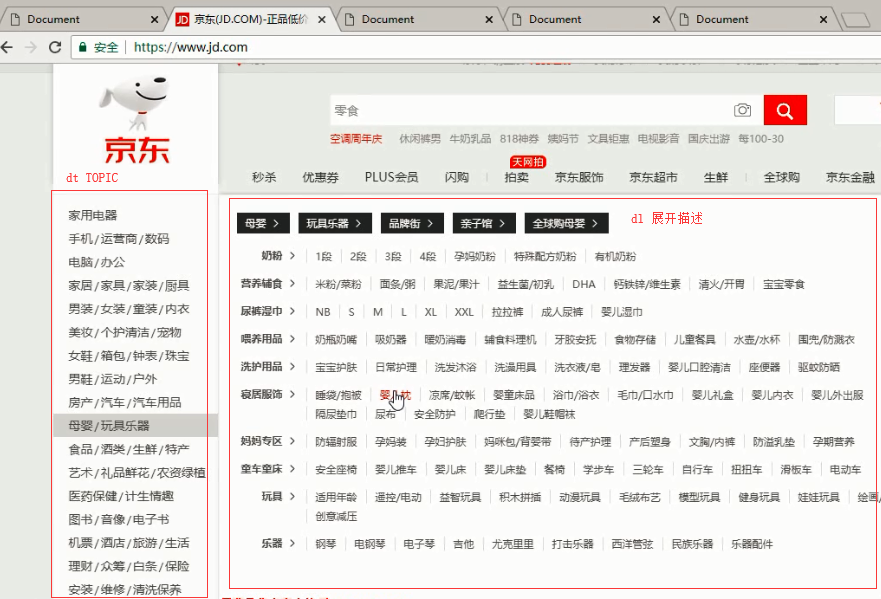
Task: Open PLUS会员 navigation item
Action: pyautogui.click(x=392, y=178)
